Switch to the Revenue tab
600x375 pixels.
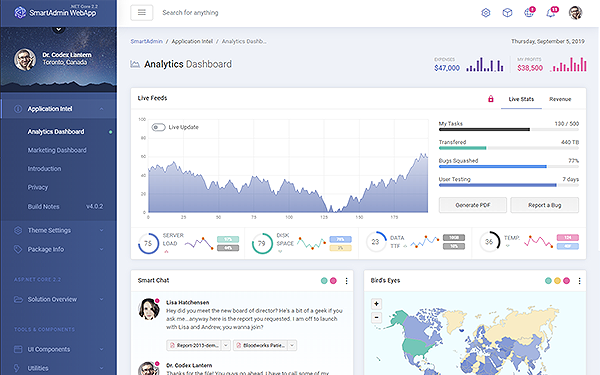coord(560,99)
